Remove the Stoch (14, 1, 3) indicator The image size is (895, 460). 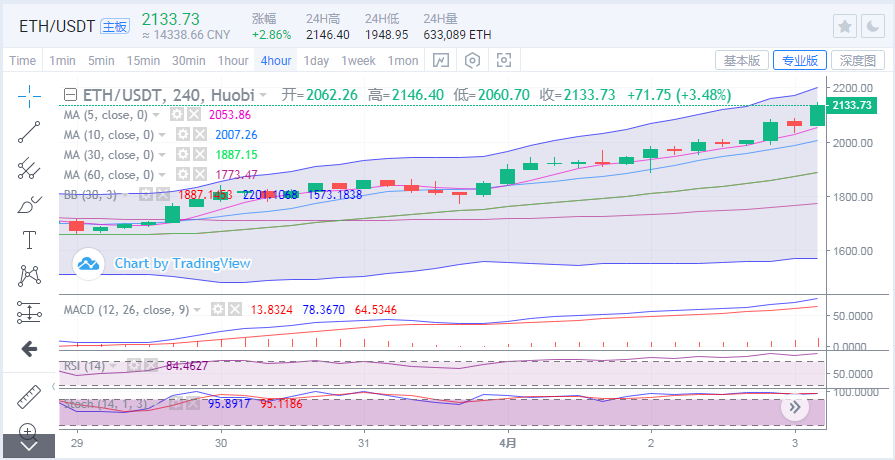pos(193,403)
